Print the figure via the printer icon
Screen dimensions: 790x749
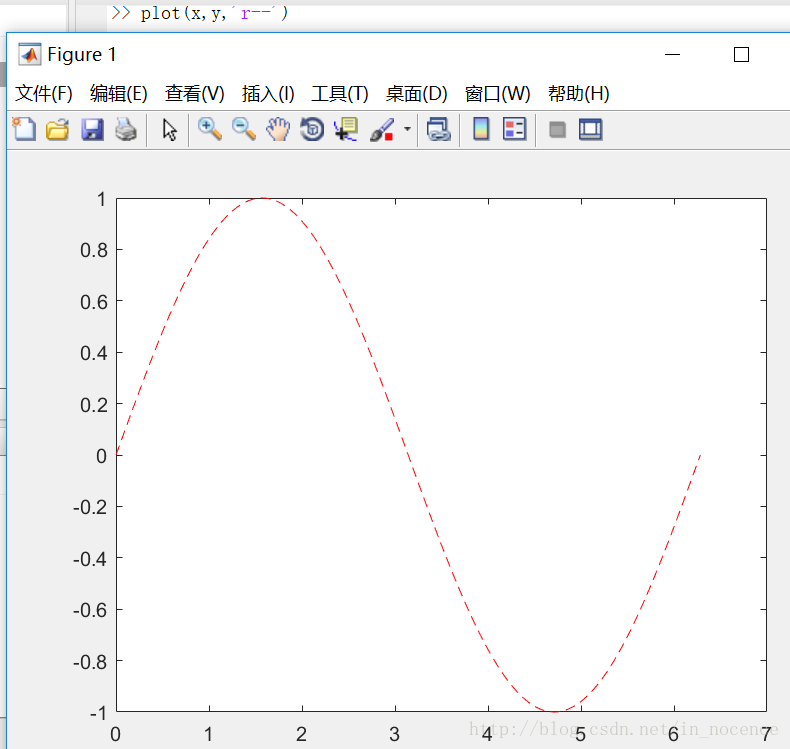[x=125, y=129]
